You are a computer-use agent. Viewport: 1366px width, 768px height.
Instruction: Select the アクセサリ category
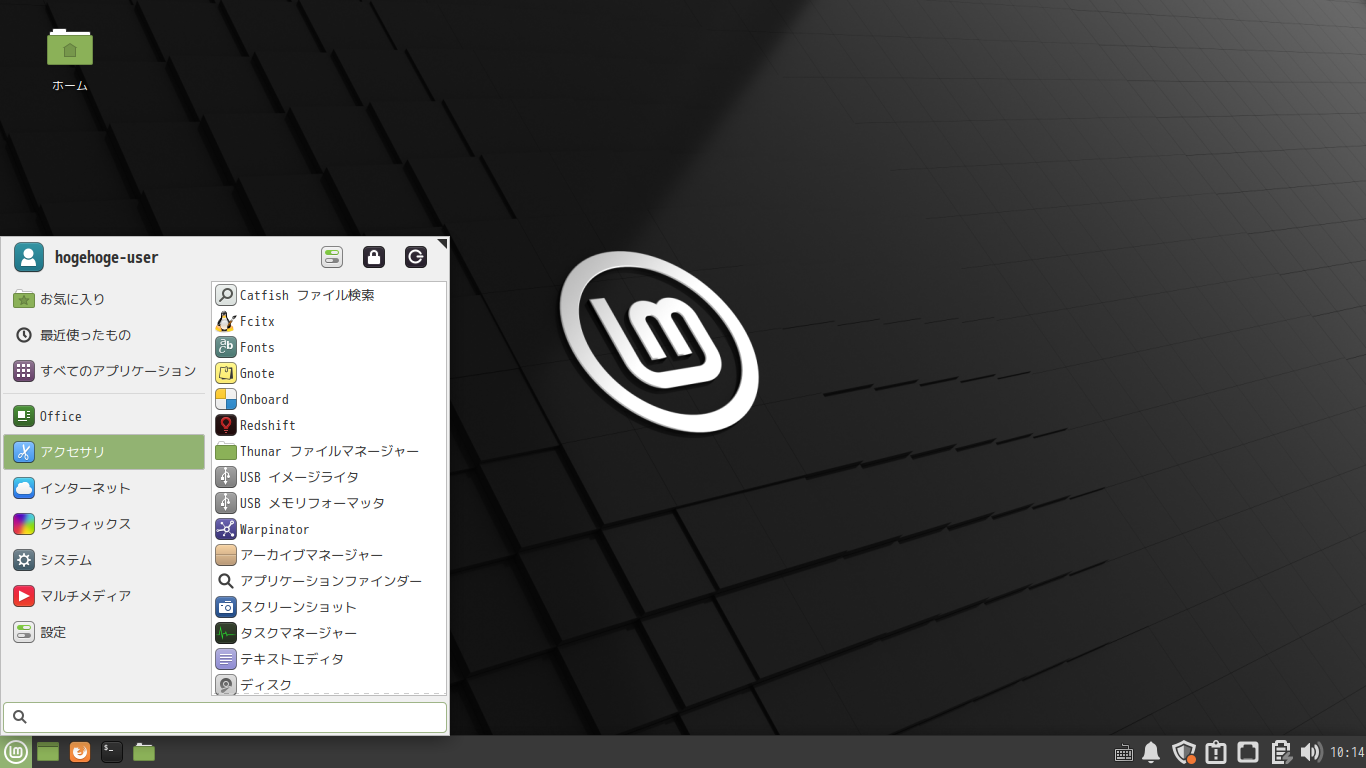coord(104,452)
